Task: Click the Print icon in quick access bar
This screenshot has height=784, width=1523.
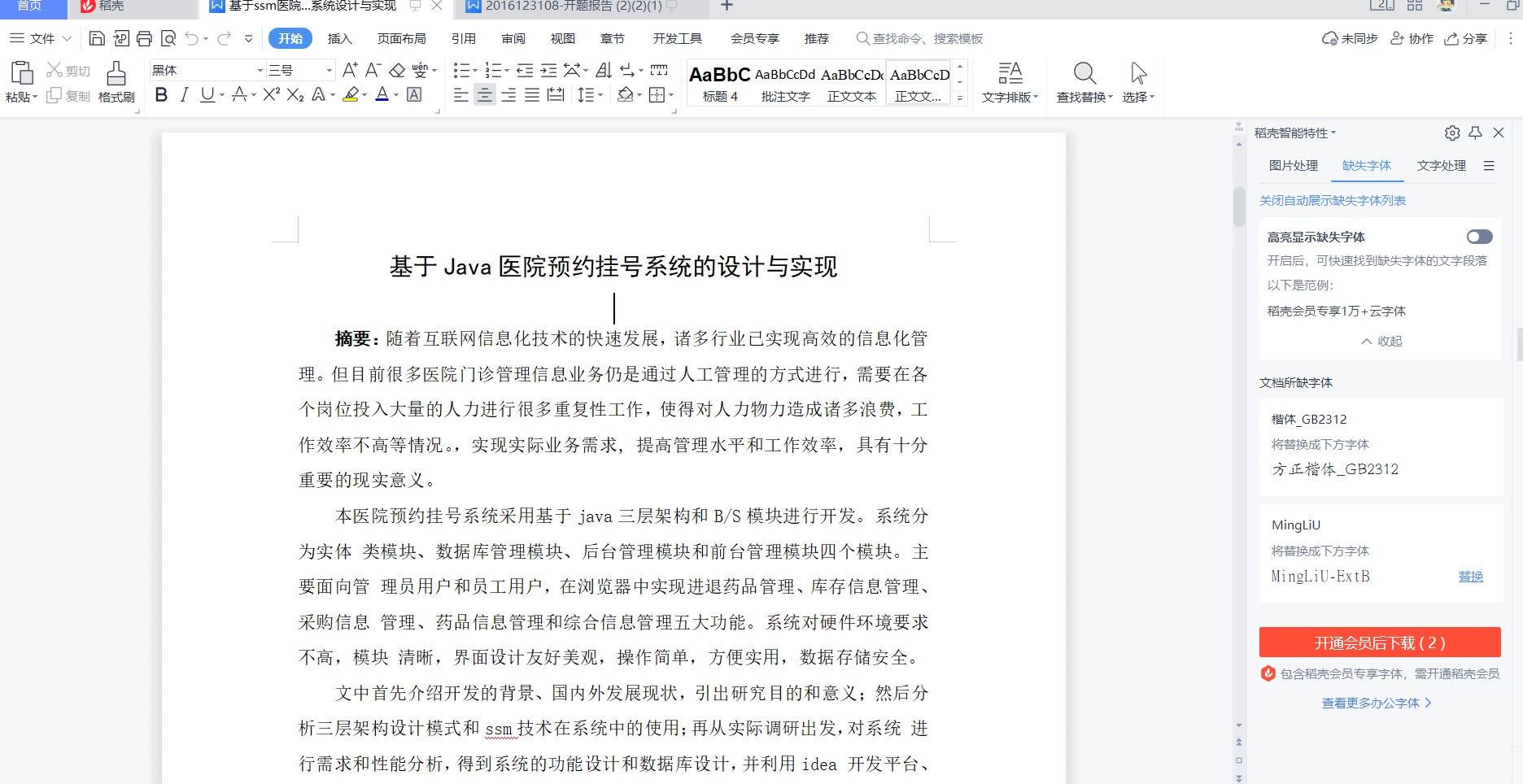Action: (145, 38)
